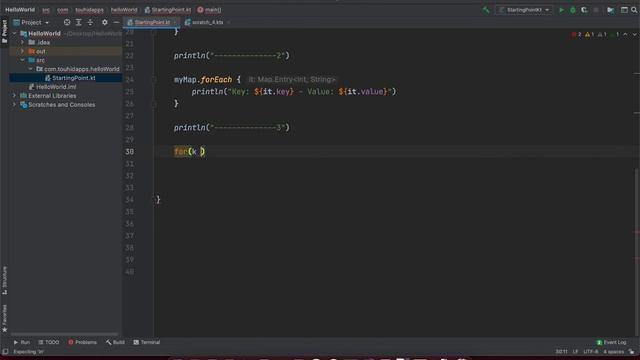Open the Problems tool window
The image size is (640, 360).
click(82, 342)
